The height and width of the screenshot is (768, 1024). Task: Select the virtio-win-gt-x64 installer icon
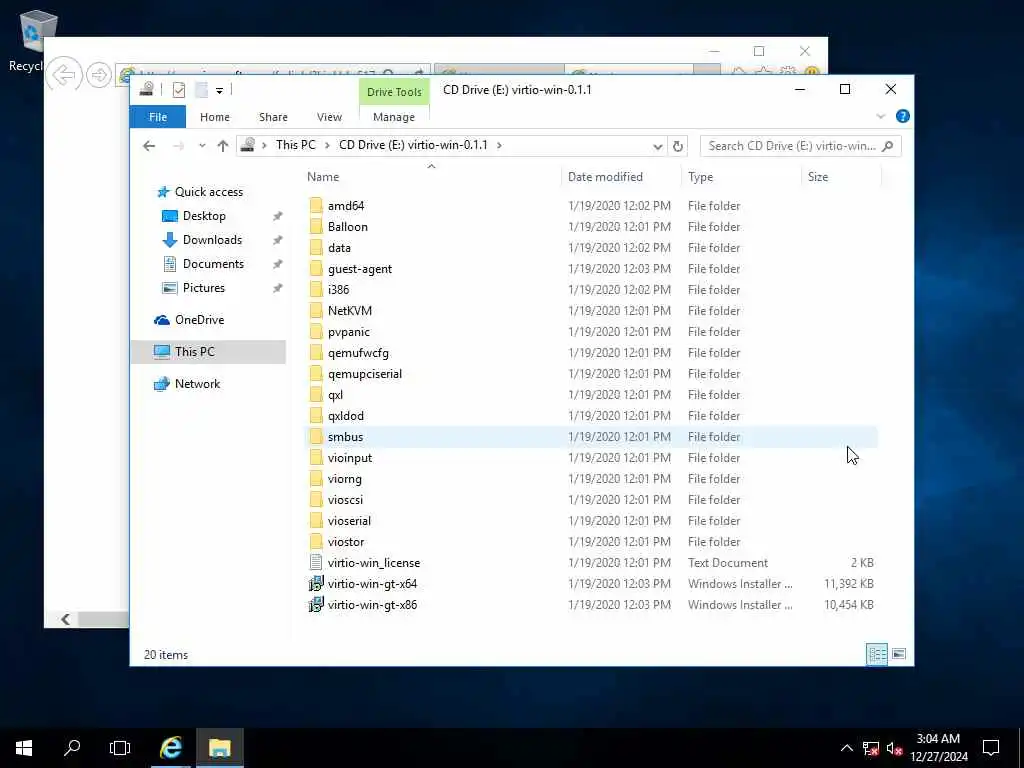click(316, 583)
